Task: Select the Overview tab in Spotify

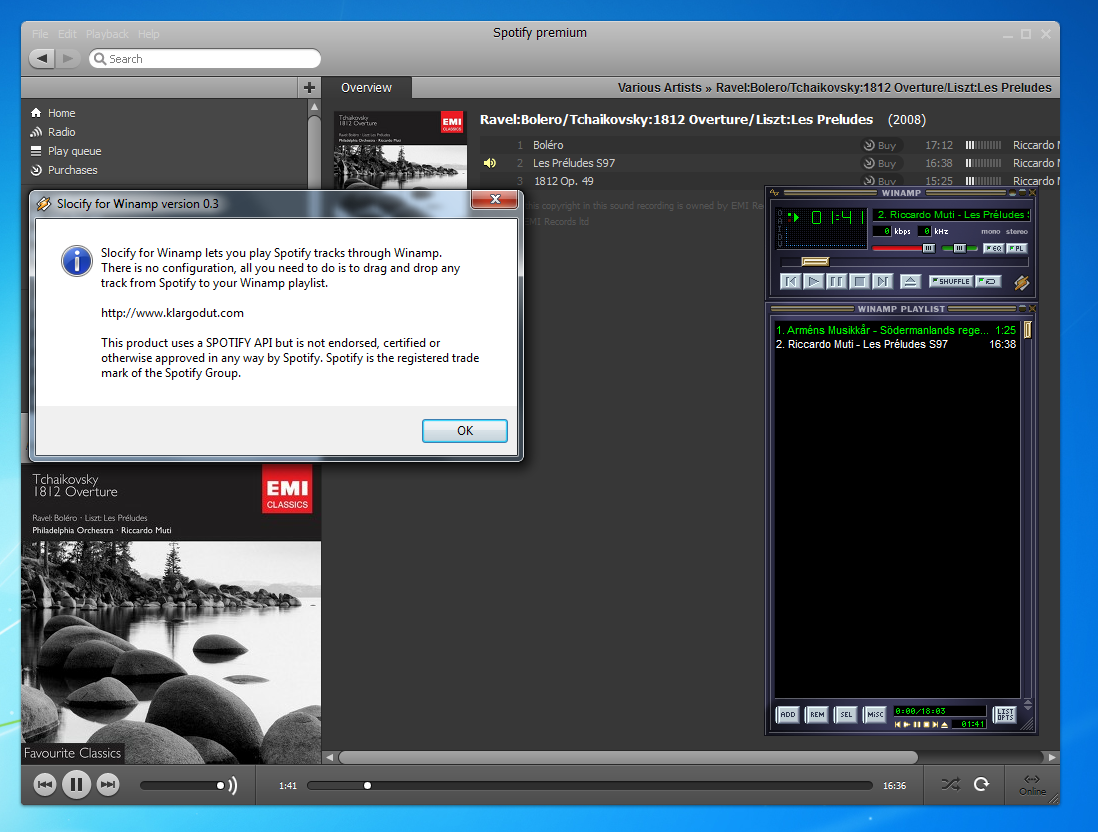Action: tap(366, 88)
